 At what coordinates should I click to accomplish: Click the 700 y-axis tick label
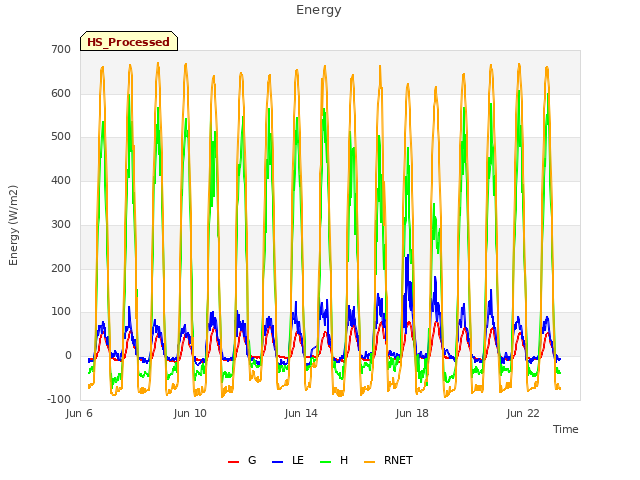(61, 49)
